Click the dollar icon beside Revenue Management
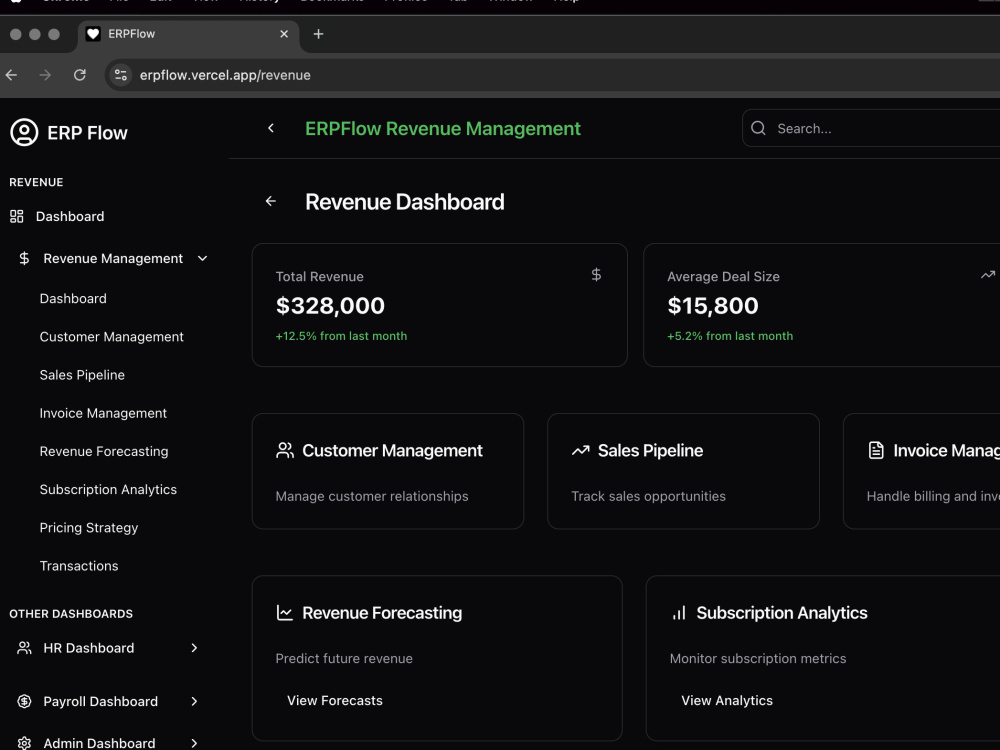This screenshot has height=750, width=1000. 24,258
